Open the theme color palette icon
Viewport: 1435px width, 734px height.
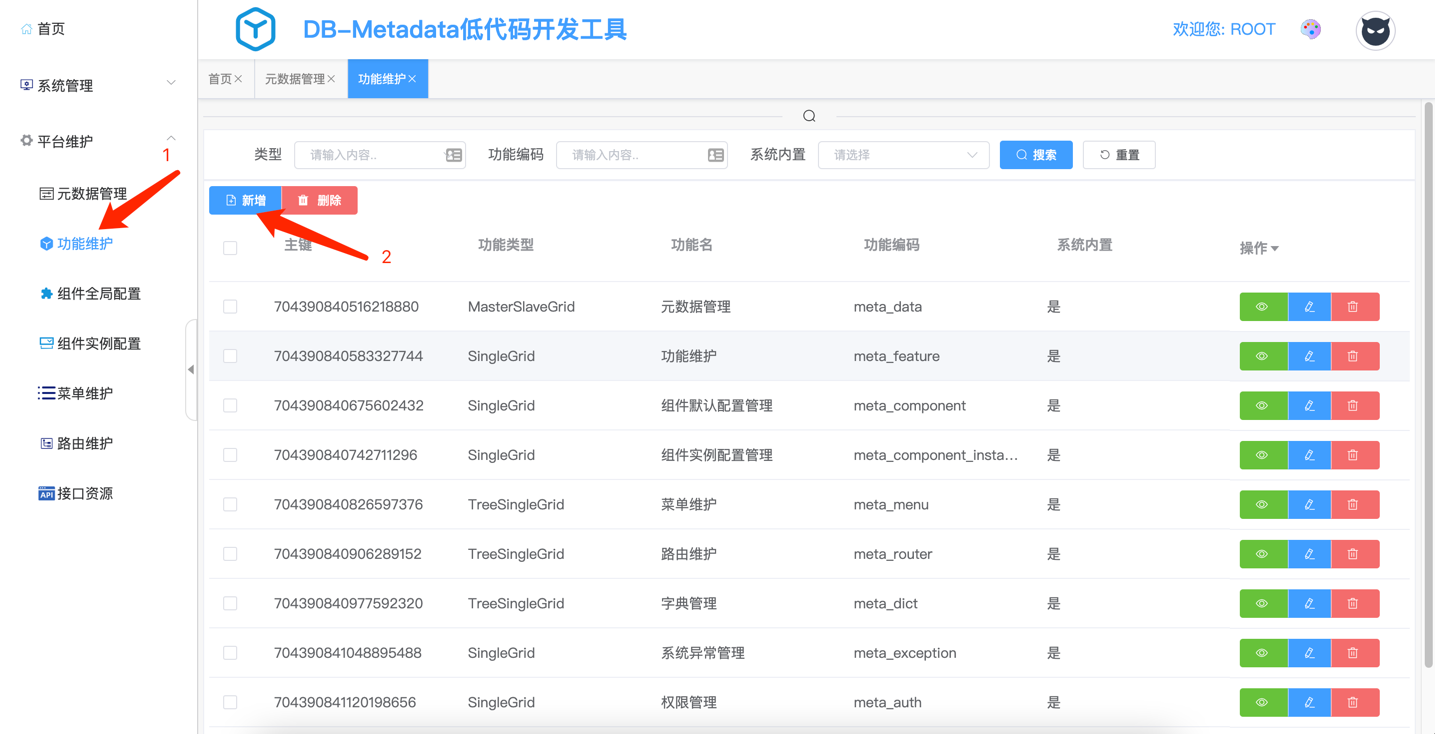[1310, 29]
